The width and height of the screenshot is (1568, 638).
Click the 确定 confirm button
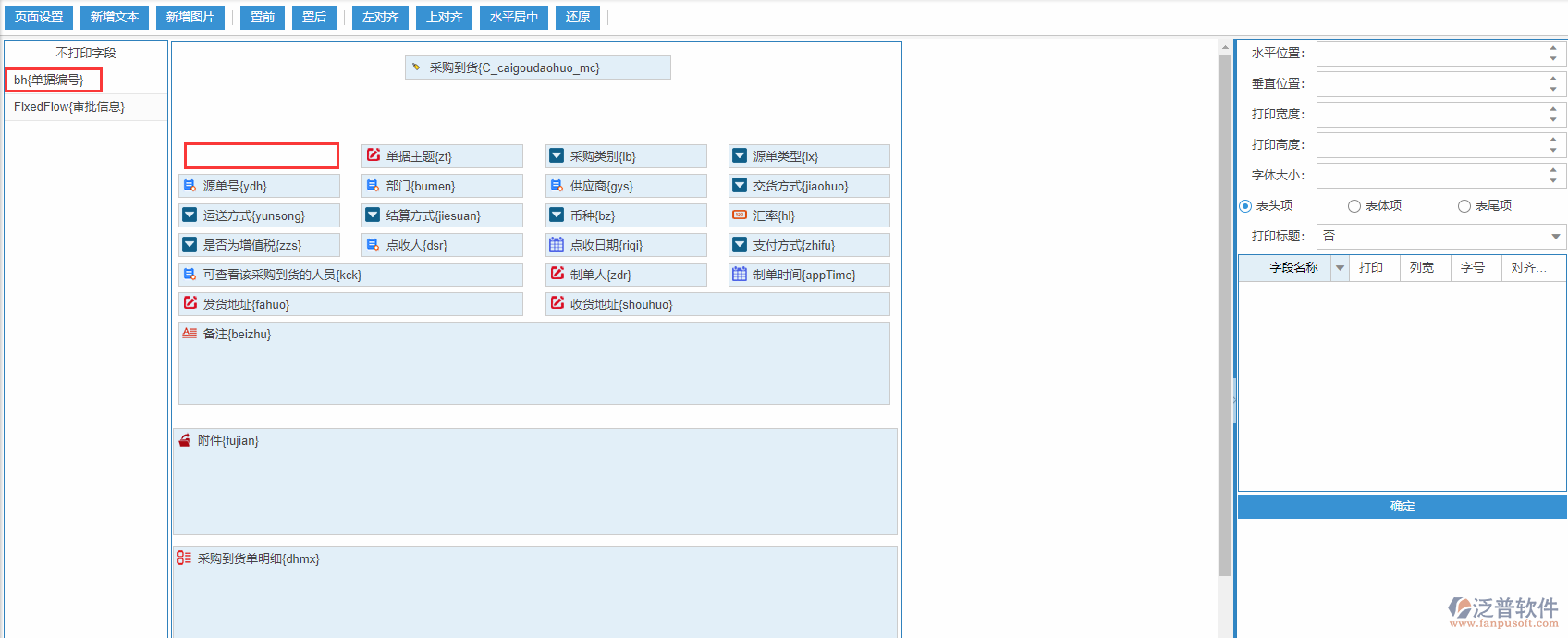point(1403,507)
